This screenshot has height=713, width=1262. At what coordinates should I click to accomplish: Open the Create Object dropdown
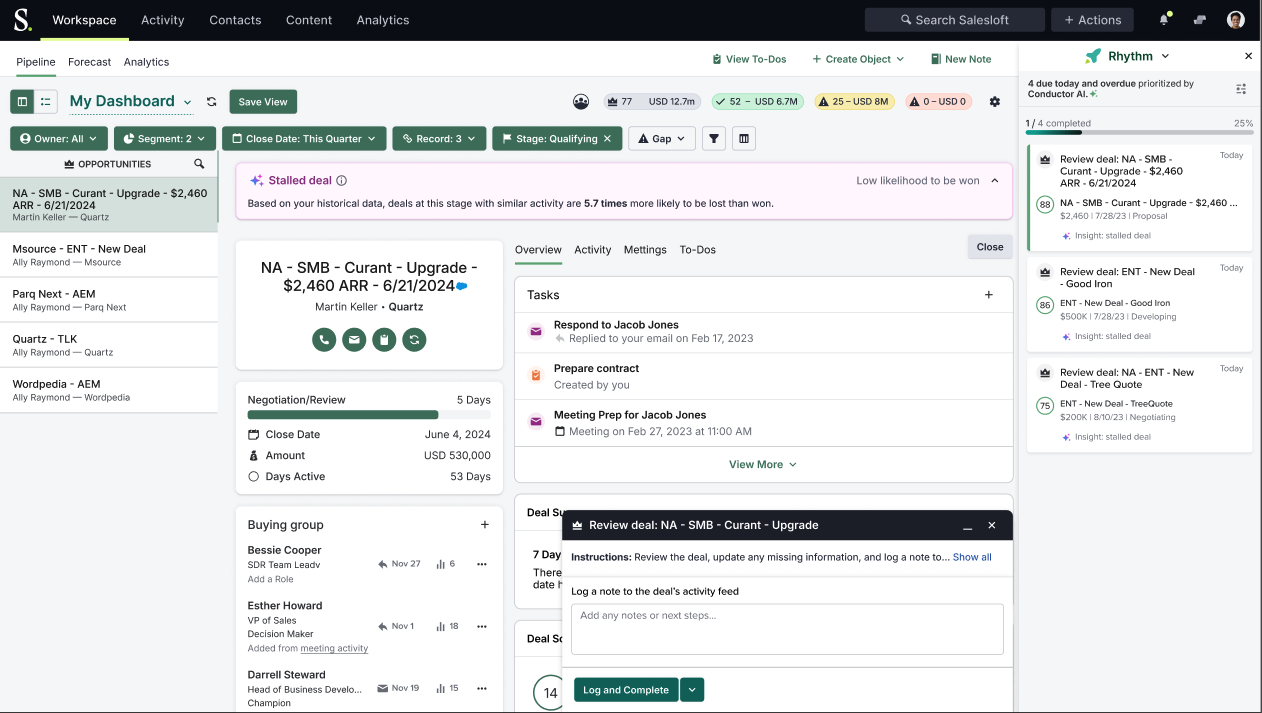858,59
